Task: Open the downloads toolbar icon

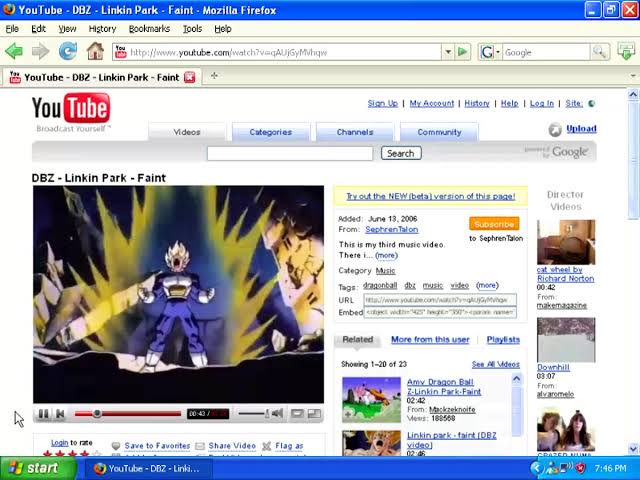Action: [626, 51]
